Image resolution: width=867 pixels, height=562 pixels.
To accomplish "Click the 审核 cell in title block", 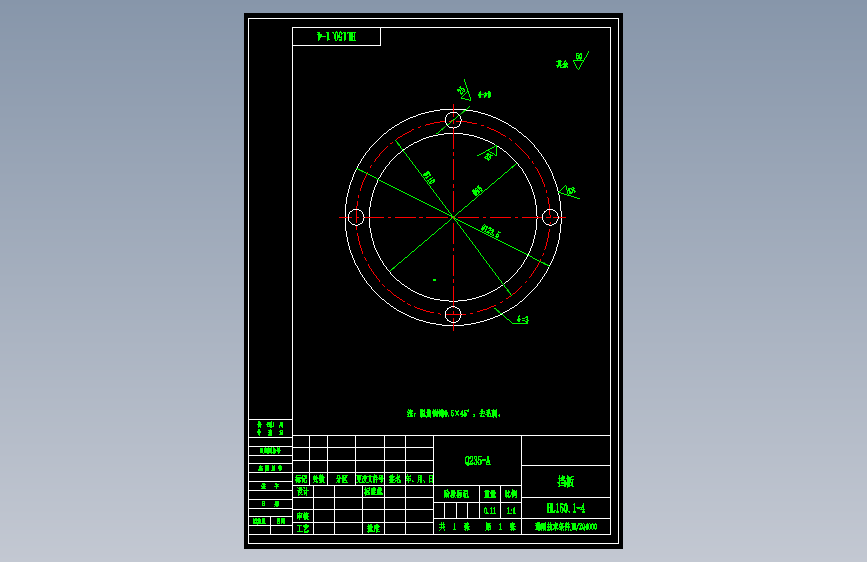I will coord(302,516).
